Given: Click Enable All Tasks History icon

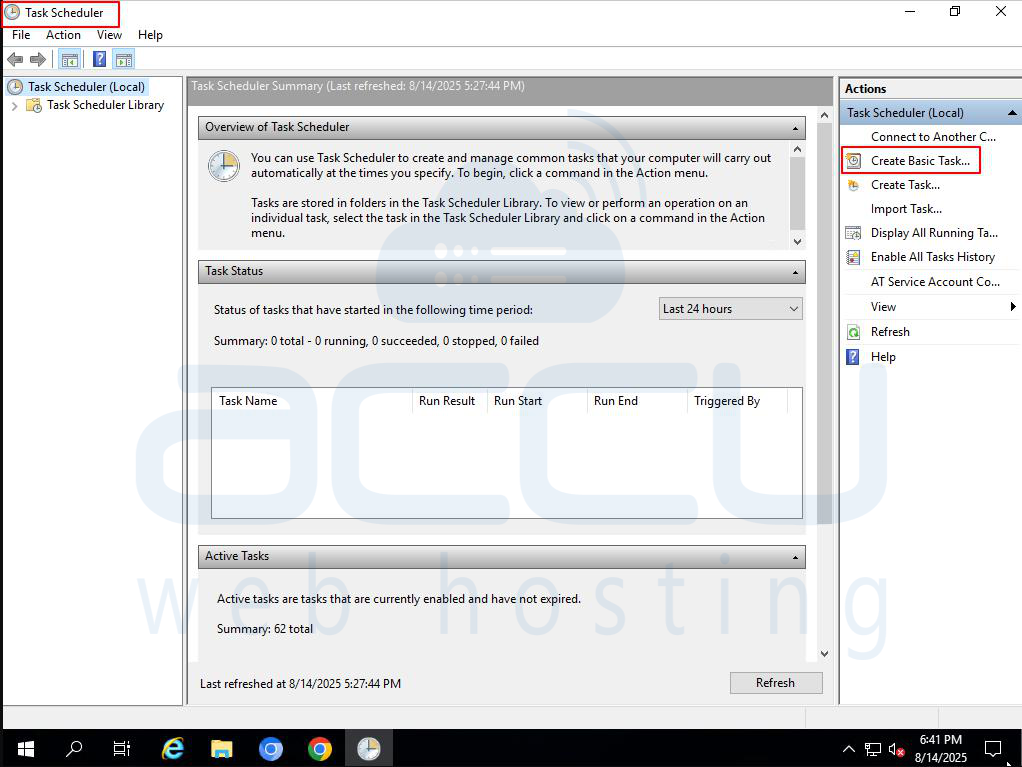Looking at the screenshot, I should (x=853, y=257).
